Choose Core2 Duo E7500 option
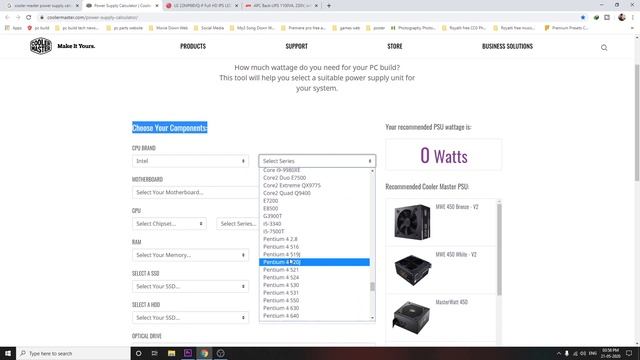The width and height of the screenshot is (640, 360). [314, 178]
